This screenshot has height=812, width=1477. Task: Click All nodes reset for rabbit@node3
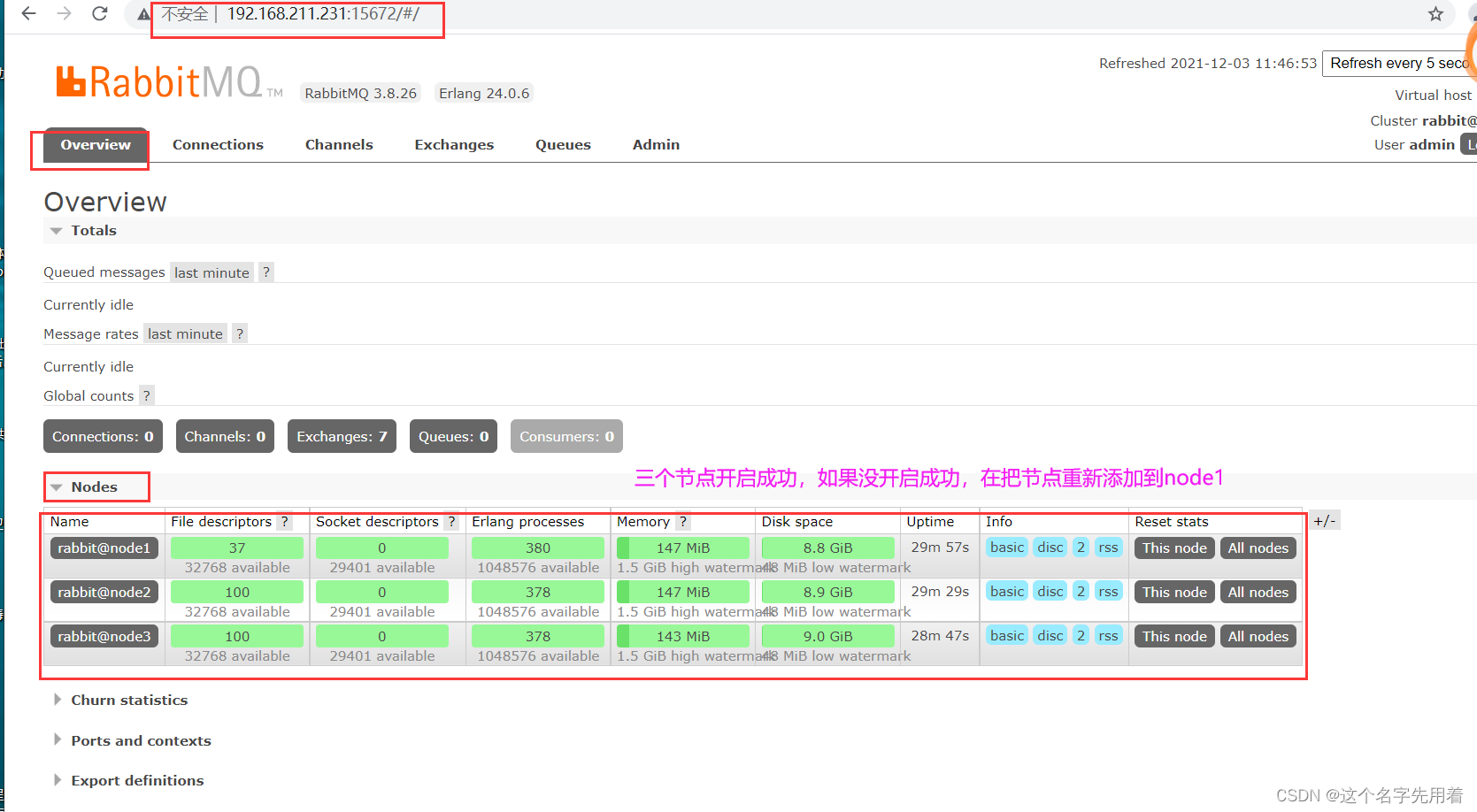(1258, 637)
